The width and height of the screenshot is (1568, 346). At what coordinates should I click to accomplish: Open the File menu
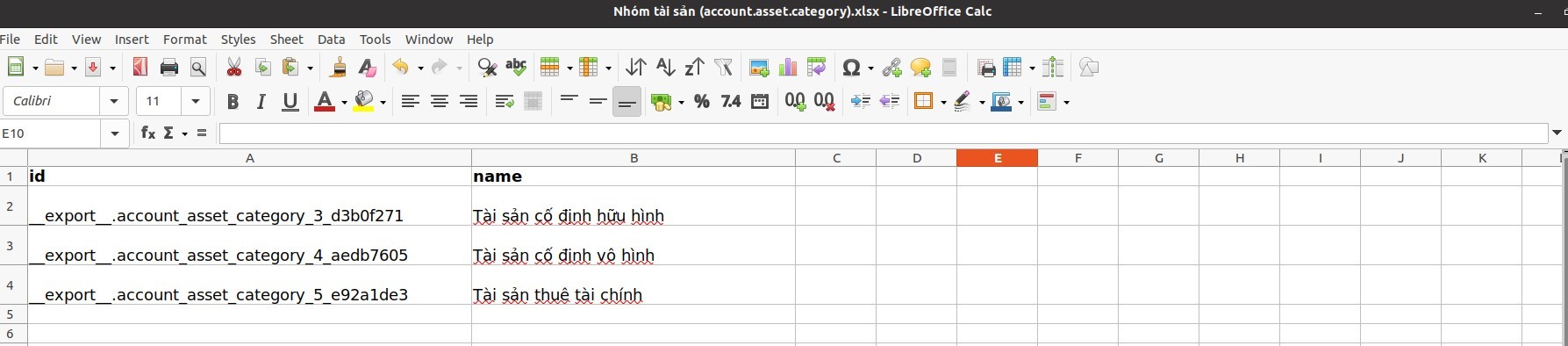pos(10,40)
